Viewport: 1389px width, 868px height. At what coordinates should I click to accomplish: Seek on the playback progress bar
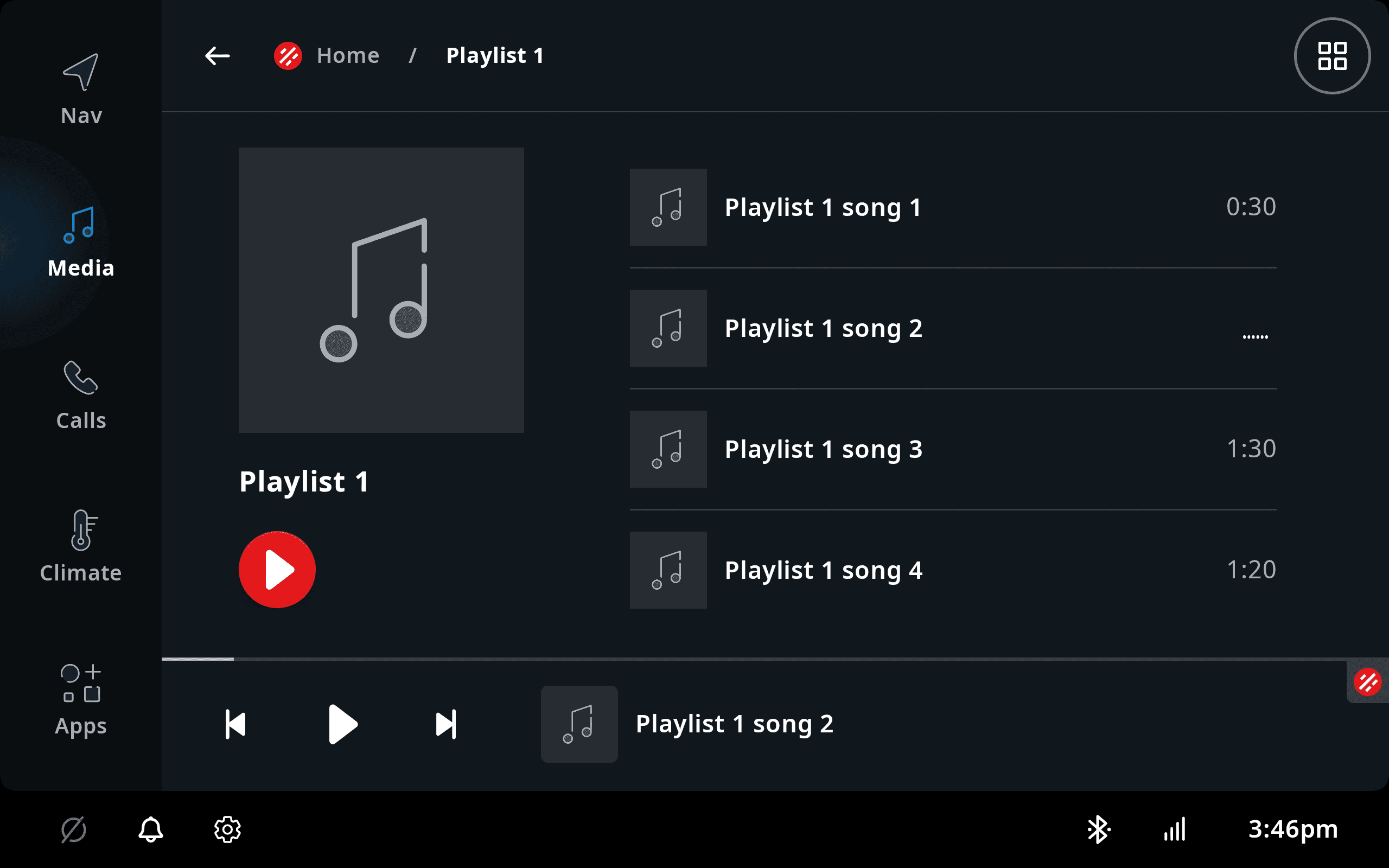[x=746, y=659]
